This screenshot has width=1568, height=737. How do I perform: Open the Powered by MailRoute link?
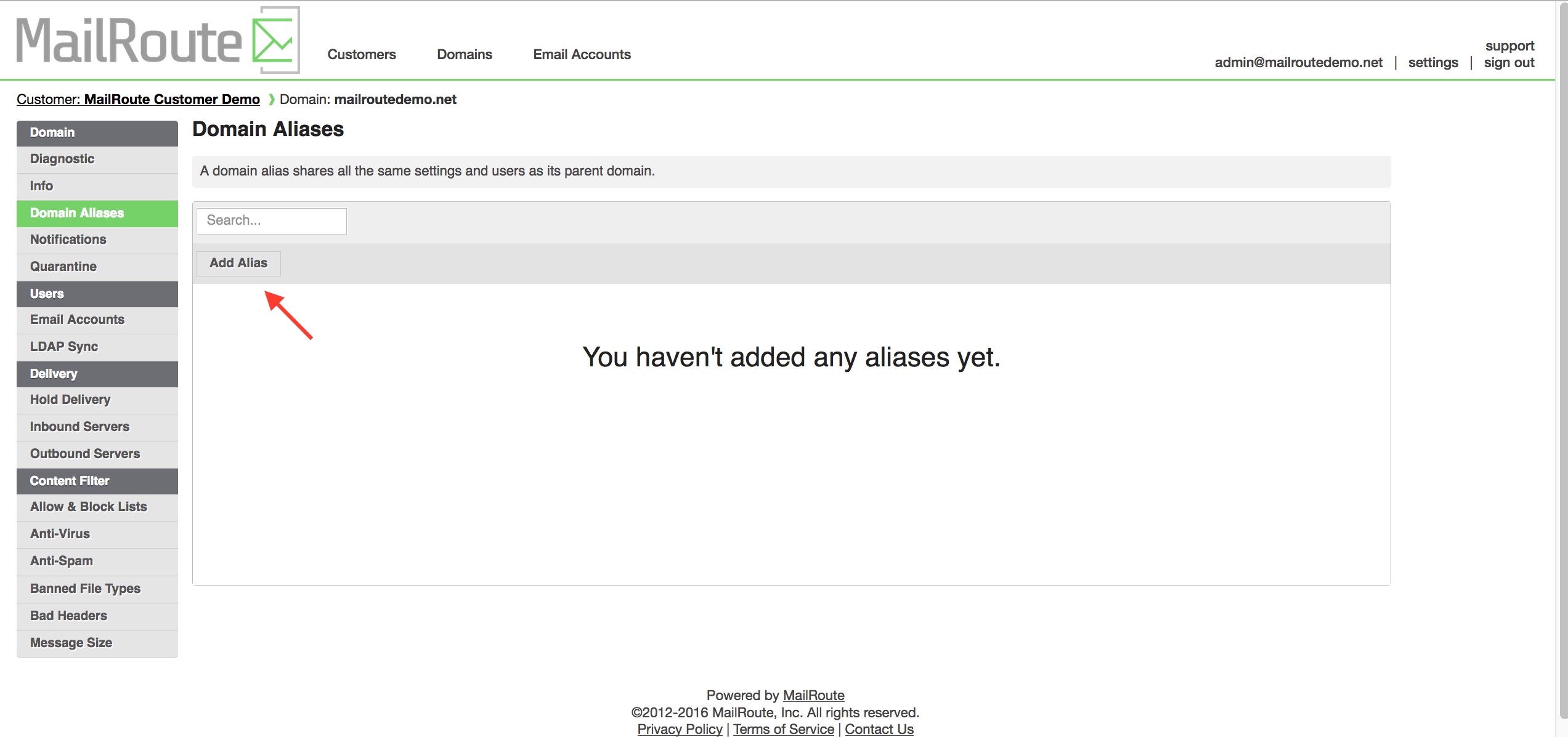813,695
